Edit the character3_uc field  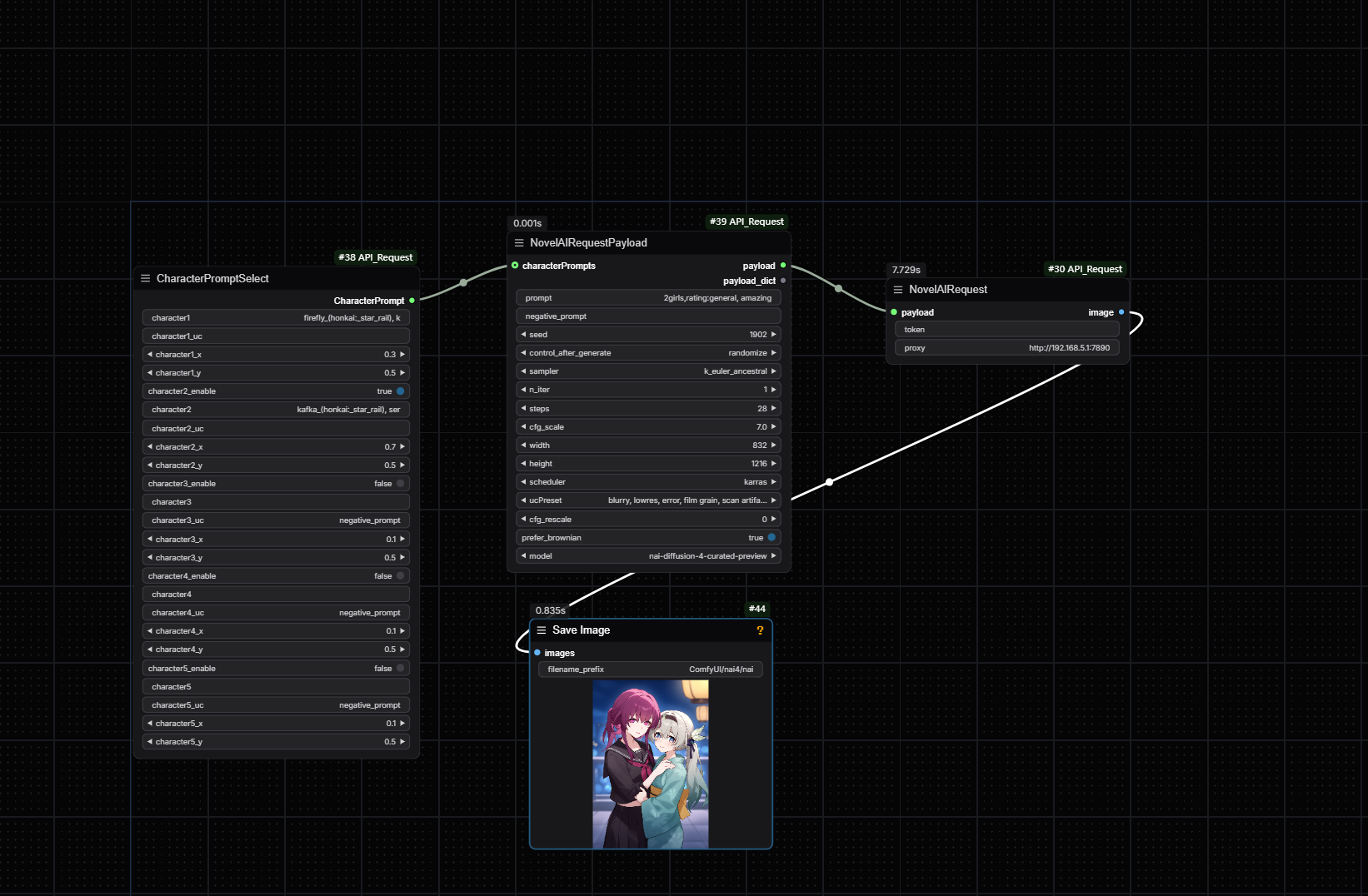click(276, 520)
